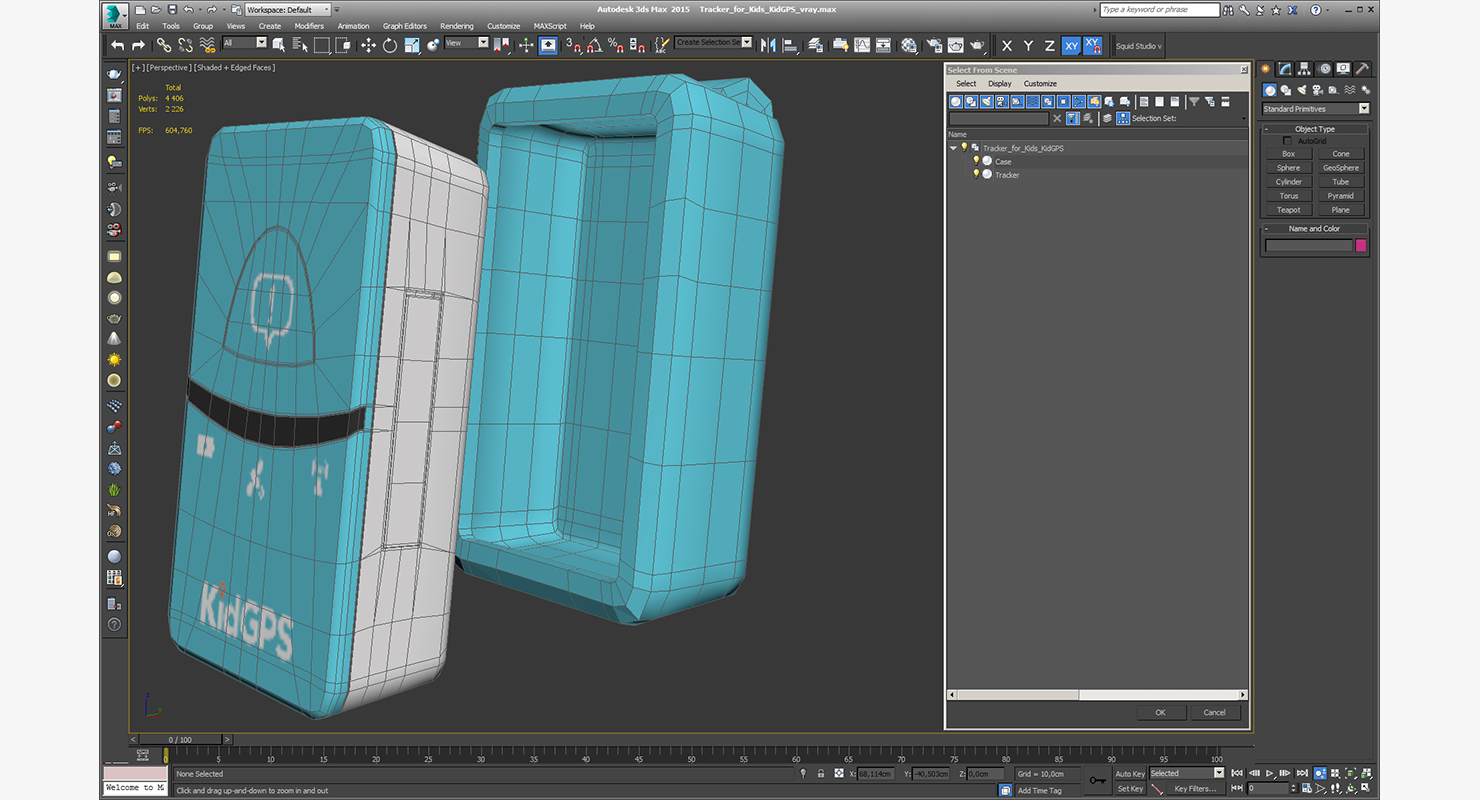The height and width of the screenshot is (800, 1480).
Task: Select the Select and Link tool
Action: 164,45
